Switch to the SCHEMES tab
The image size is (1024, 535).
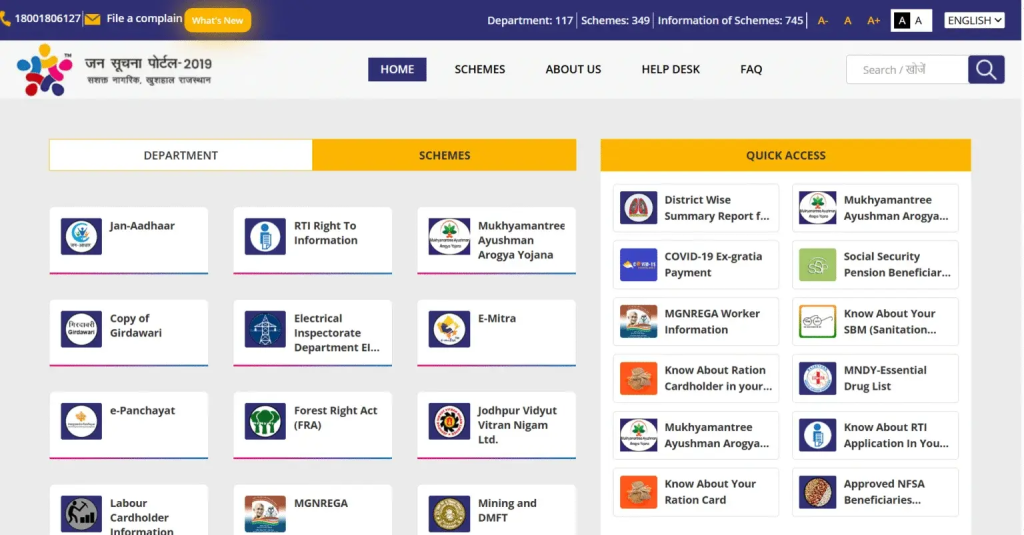444,155
